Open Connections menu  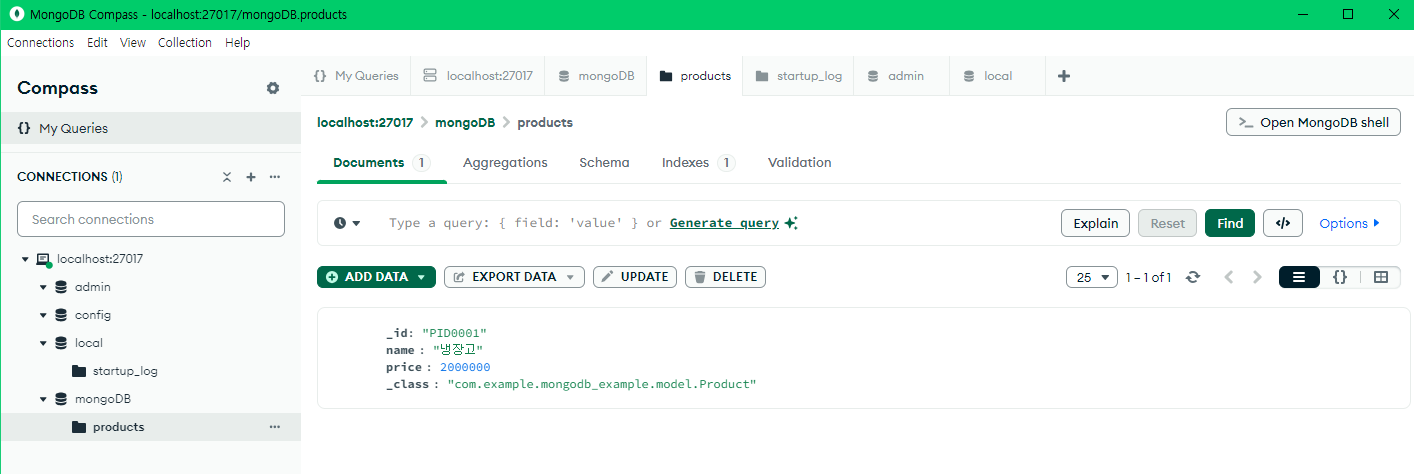[x=41, y=43]
